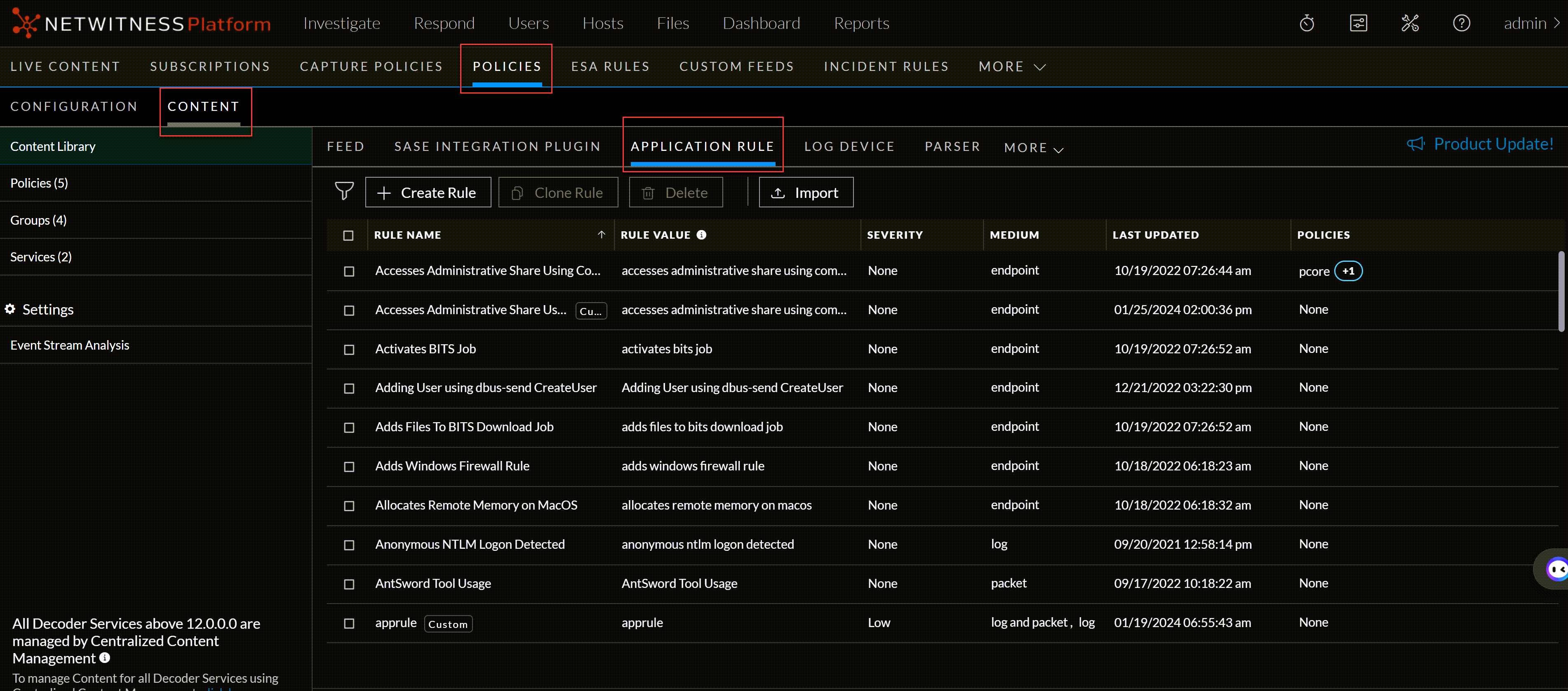
Task: Check the Activates BITS Job row checkbox
Action: 348,350
